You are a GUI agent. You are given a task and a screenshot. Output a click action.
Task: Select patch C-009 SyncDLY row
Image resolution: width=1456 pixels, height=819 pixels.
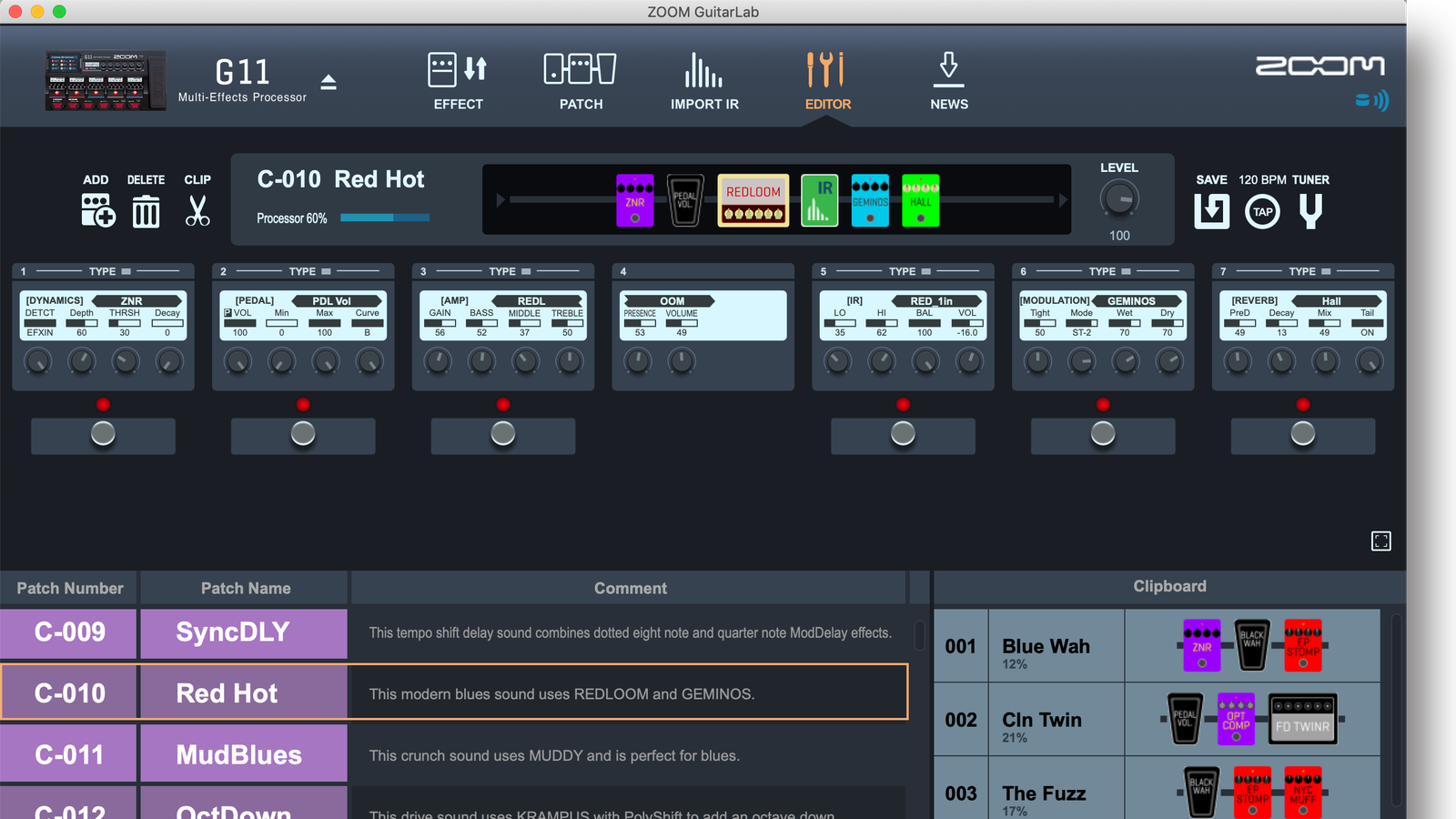453,632
